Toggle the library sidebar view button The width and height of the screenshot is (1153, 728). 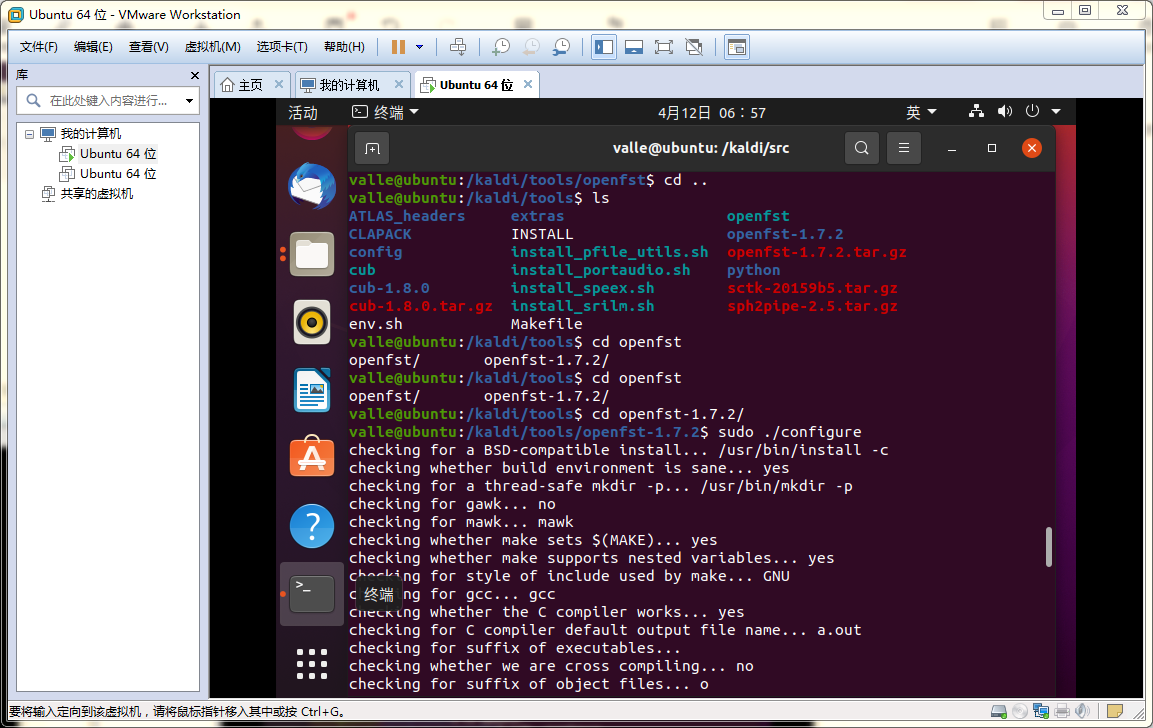click(x=604, y=47)
